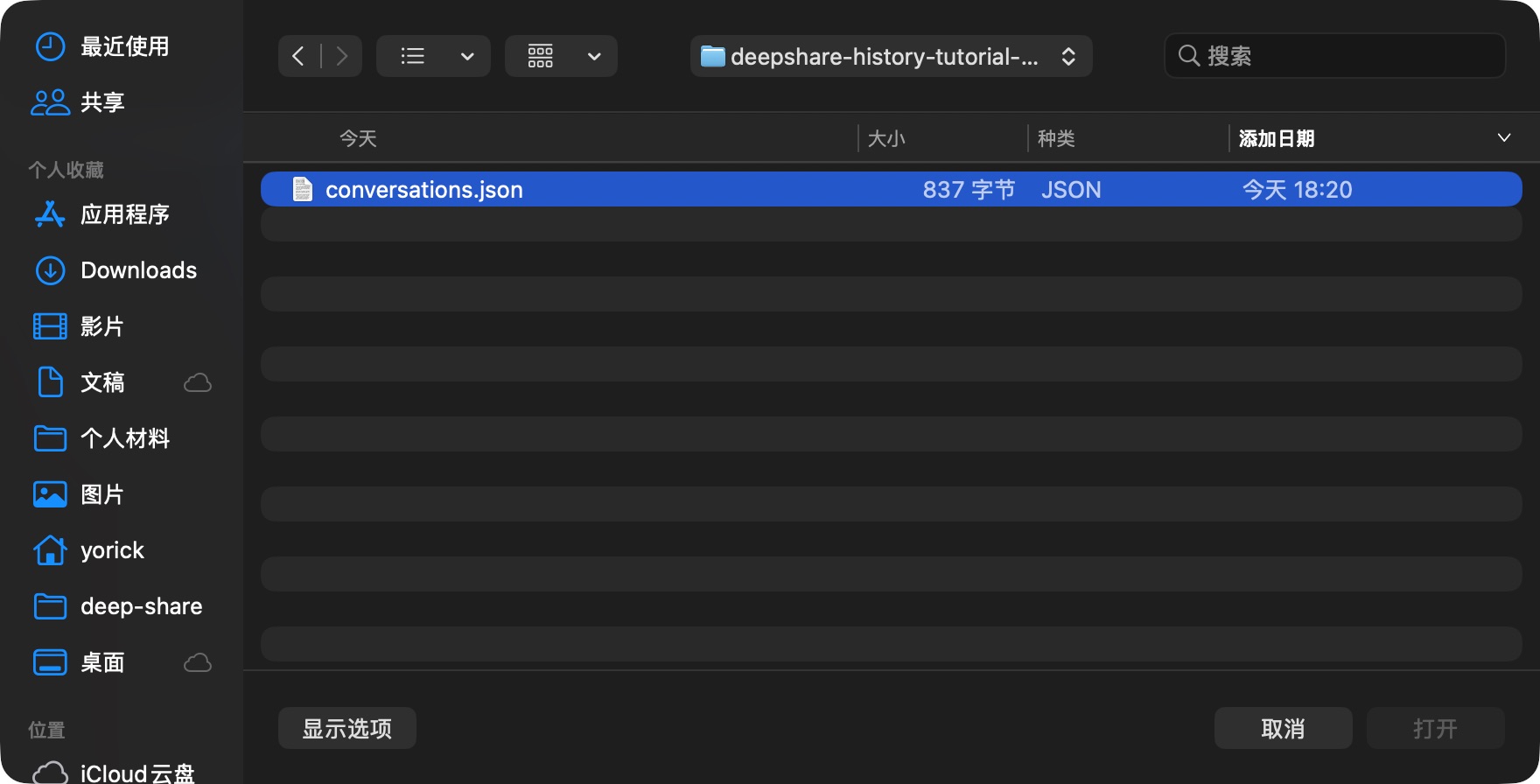Sort by the 添加日期 date added column
This screenshot has width=1540, height=784.
click(x=1277, y=138)
